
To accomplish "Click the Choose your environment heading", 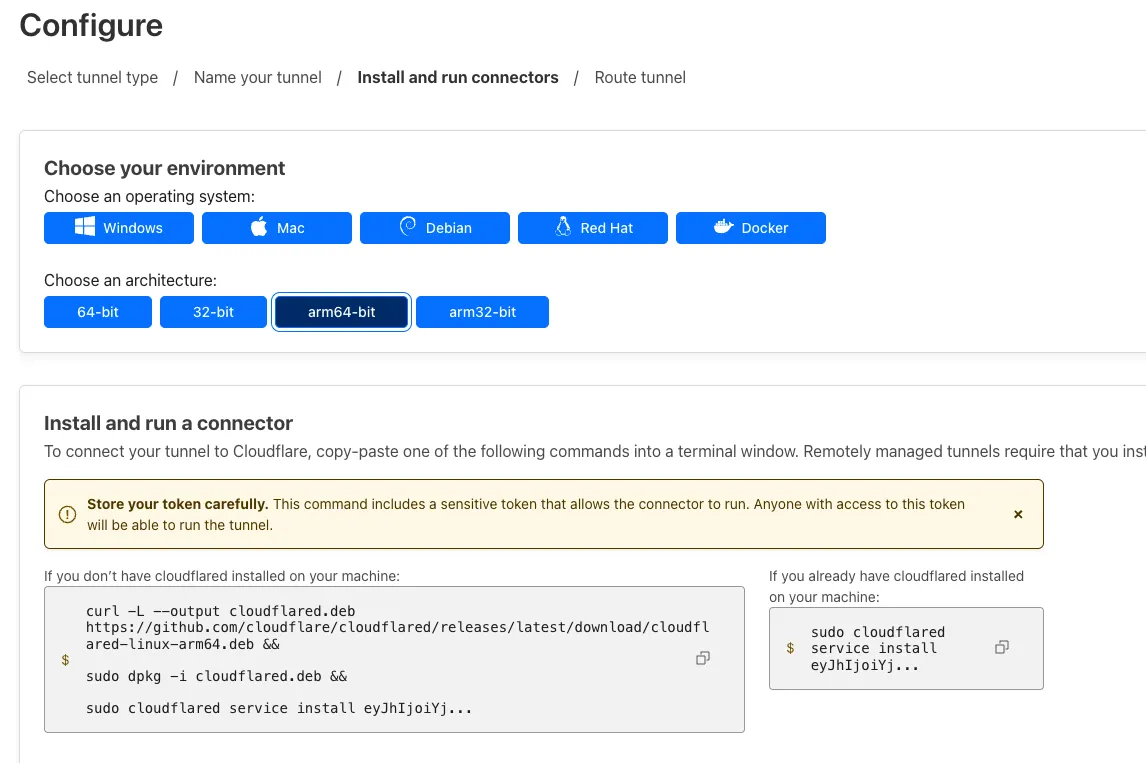I will click(x=164, y=168).
